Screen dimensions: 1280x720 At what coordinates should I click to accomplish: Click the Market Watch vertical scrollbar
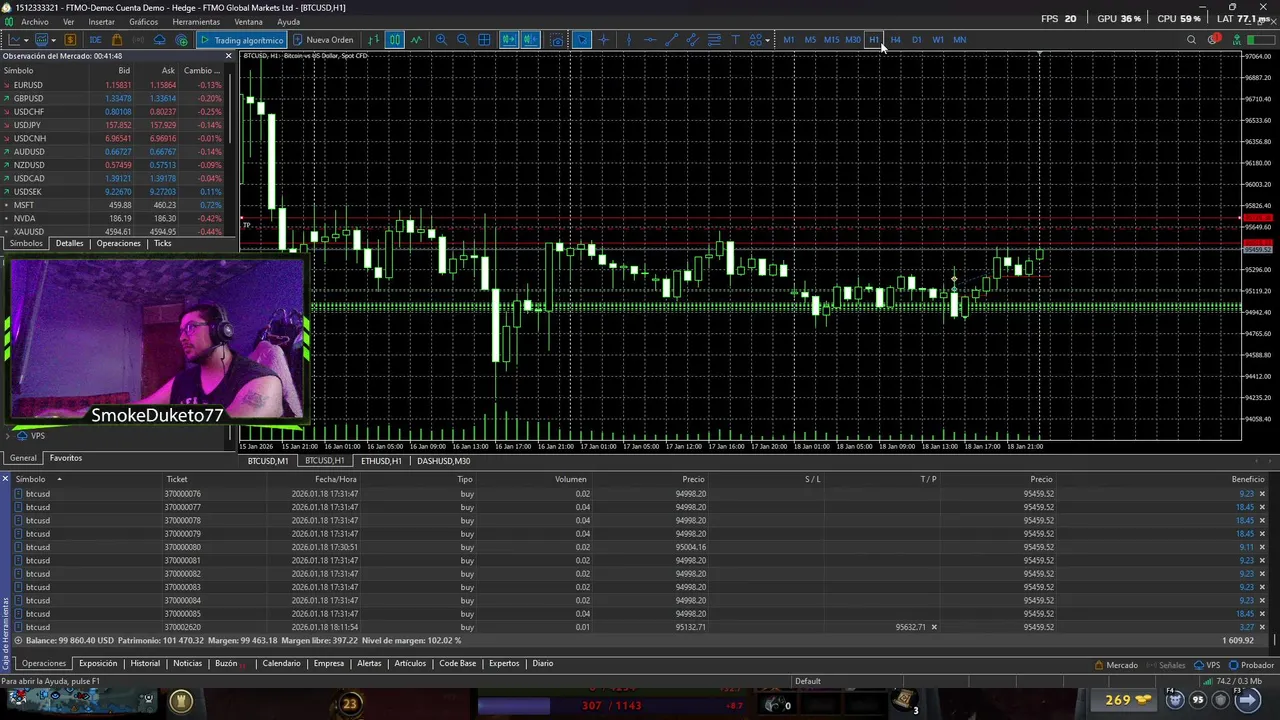pyautogui.click(x=232, y=110)
